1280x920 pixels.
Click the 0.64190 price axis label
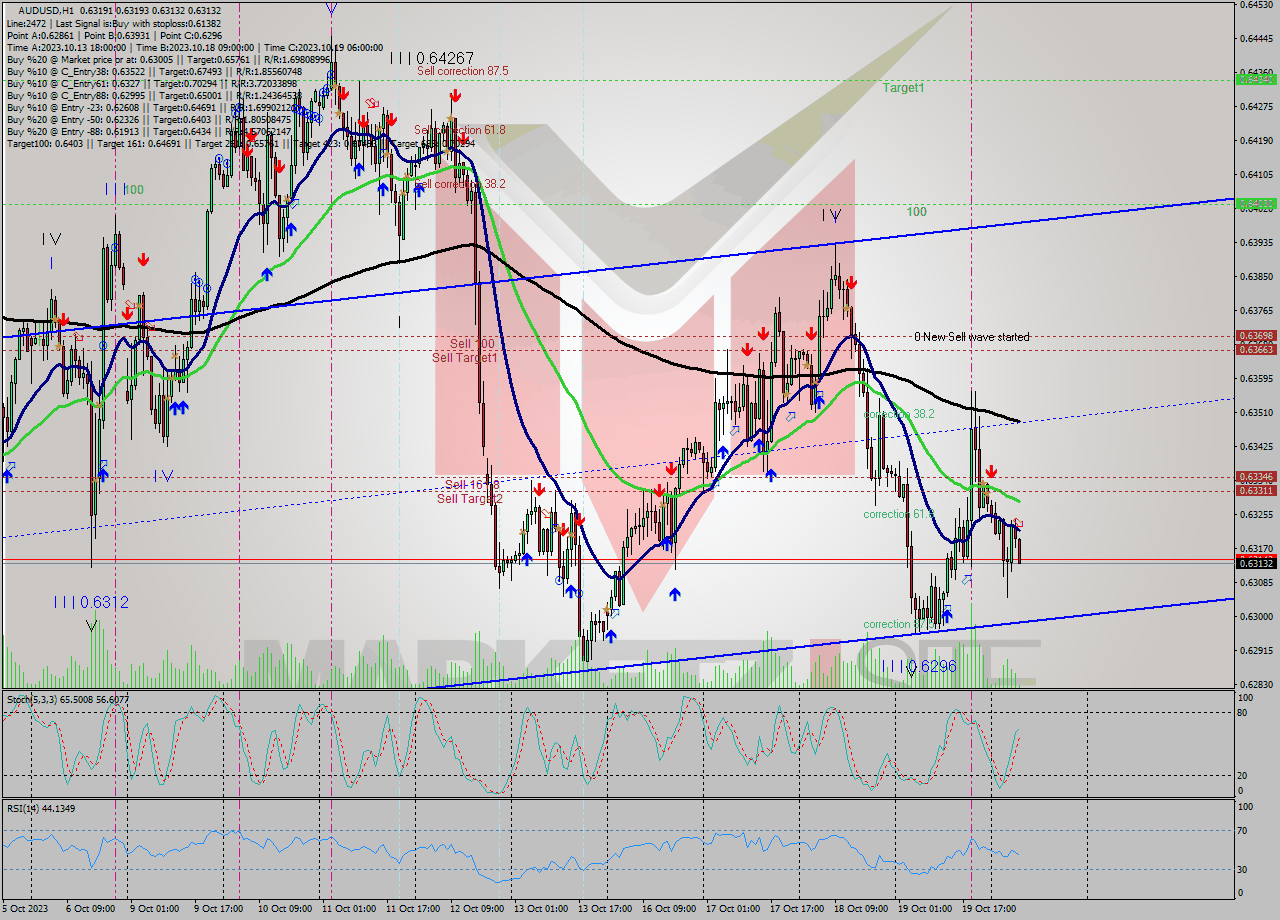click(x=1256, y=140)
